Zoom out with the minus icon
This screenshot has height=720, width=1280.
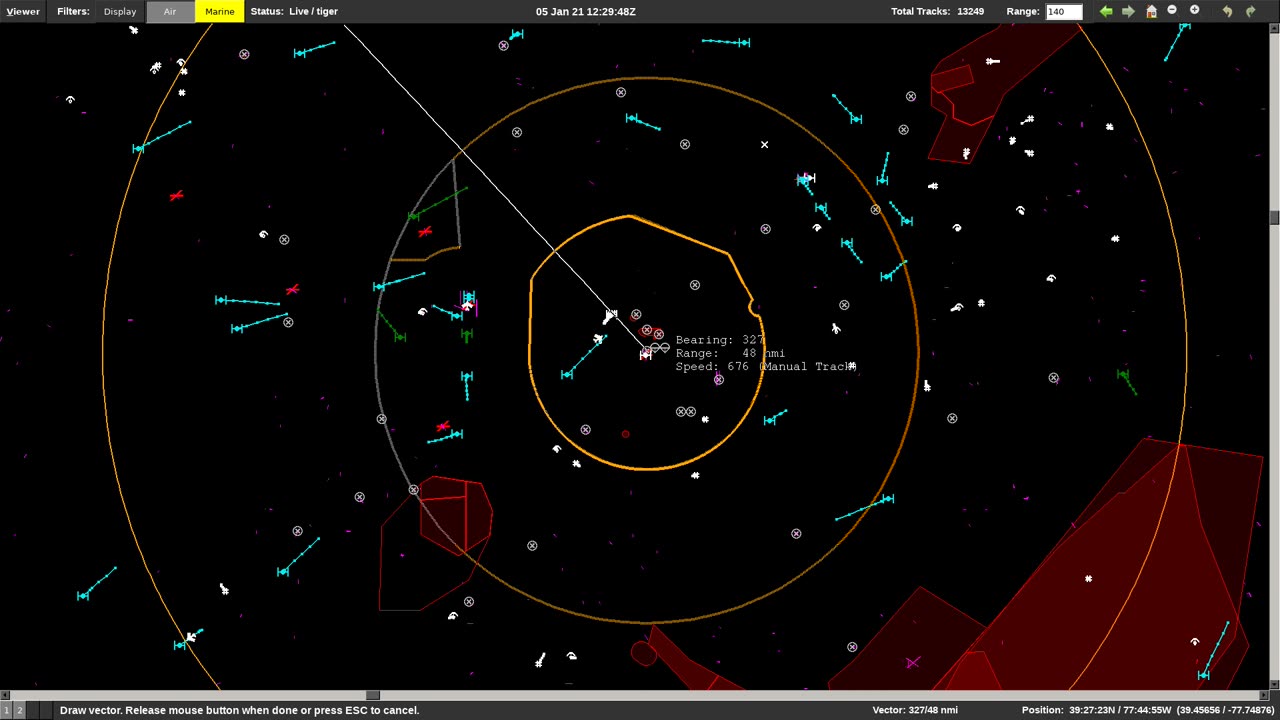(1172, 10)
